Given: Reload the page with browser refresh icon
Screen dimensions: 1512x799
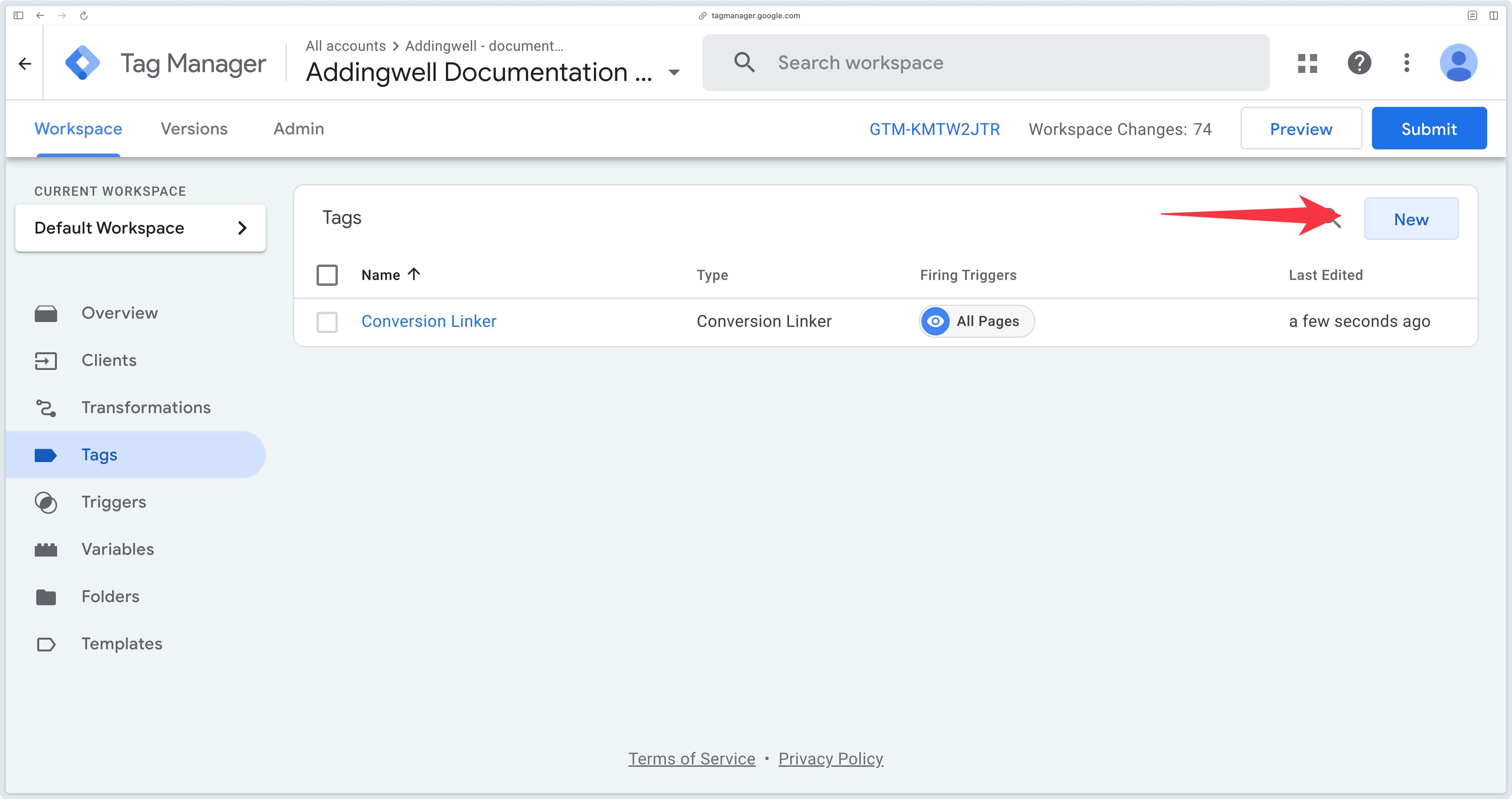Looking at the screenshot, I should pyautogui.click(x=83, y=15).
